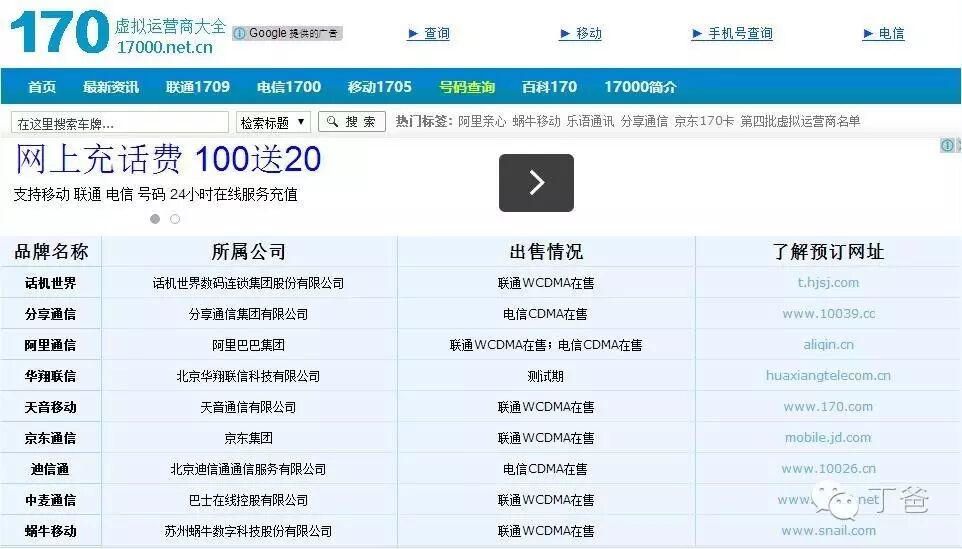Screen dimensions: 962x549
Task: Click the 天音通信有限公司 cell
Action: (x=248, y=407)
